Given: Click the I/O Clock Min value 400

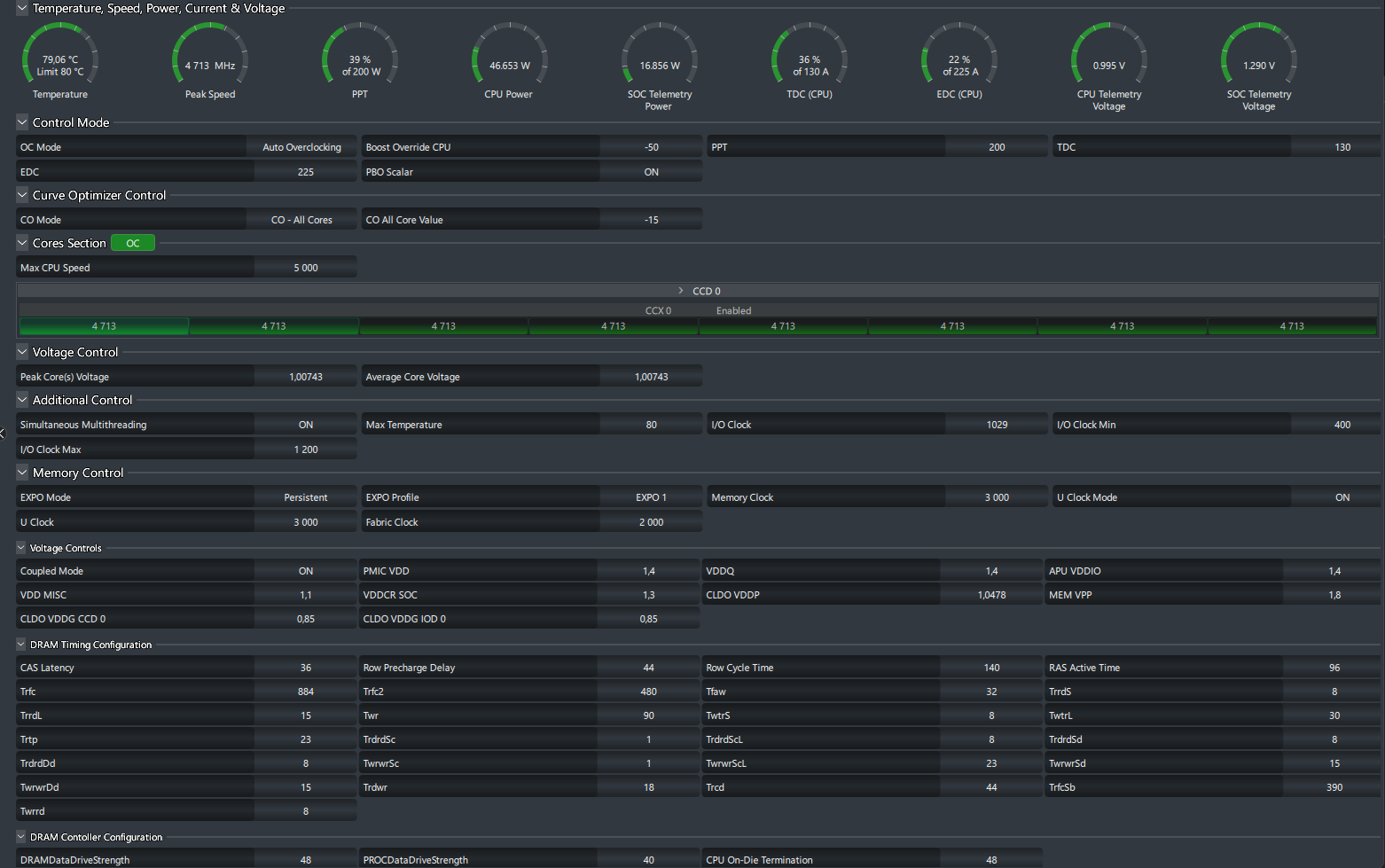Looking at the screenshot, I should coord(1342,425).
